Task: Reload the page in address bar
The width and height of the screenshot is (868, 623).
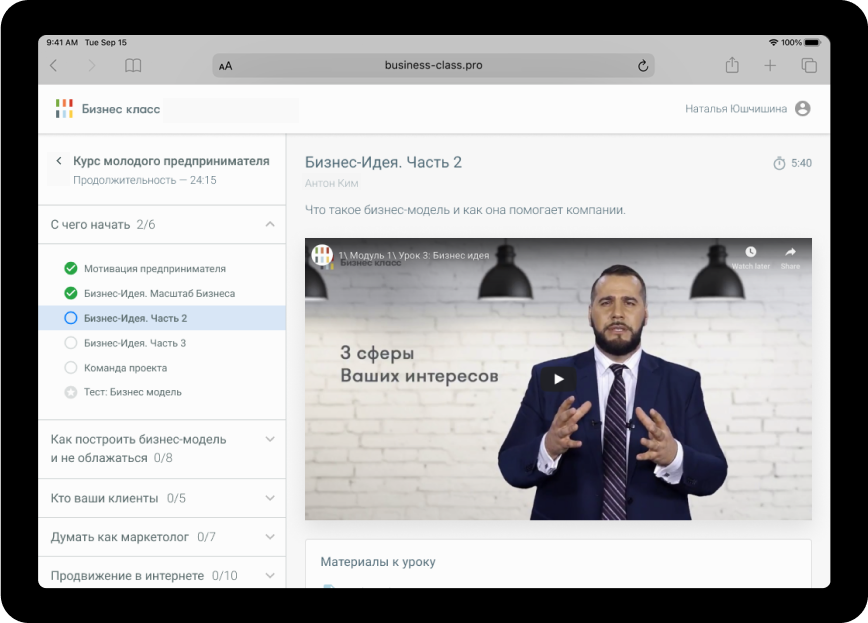Action: pyautogui.click(x=643, y=66)
